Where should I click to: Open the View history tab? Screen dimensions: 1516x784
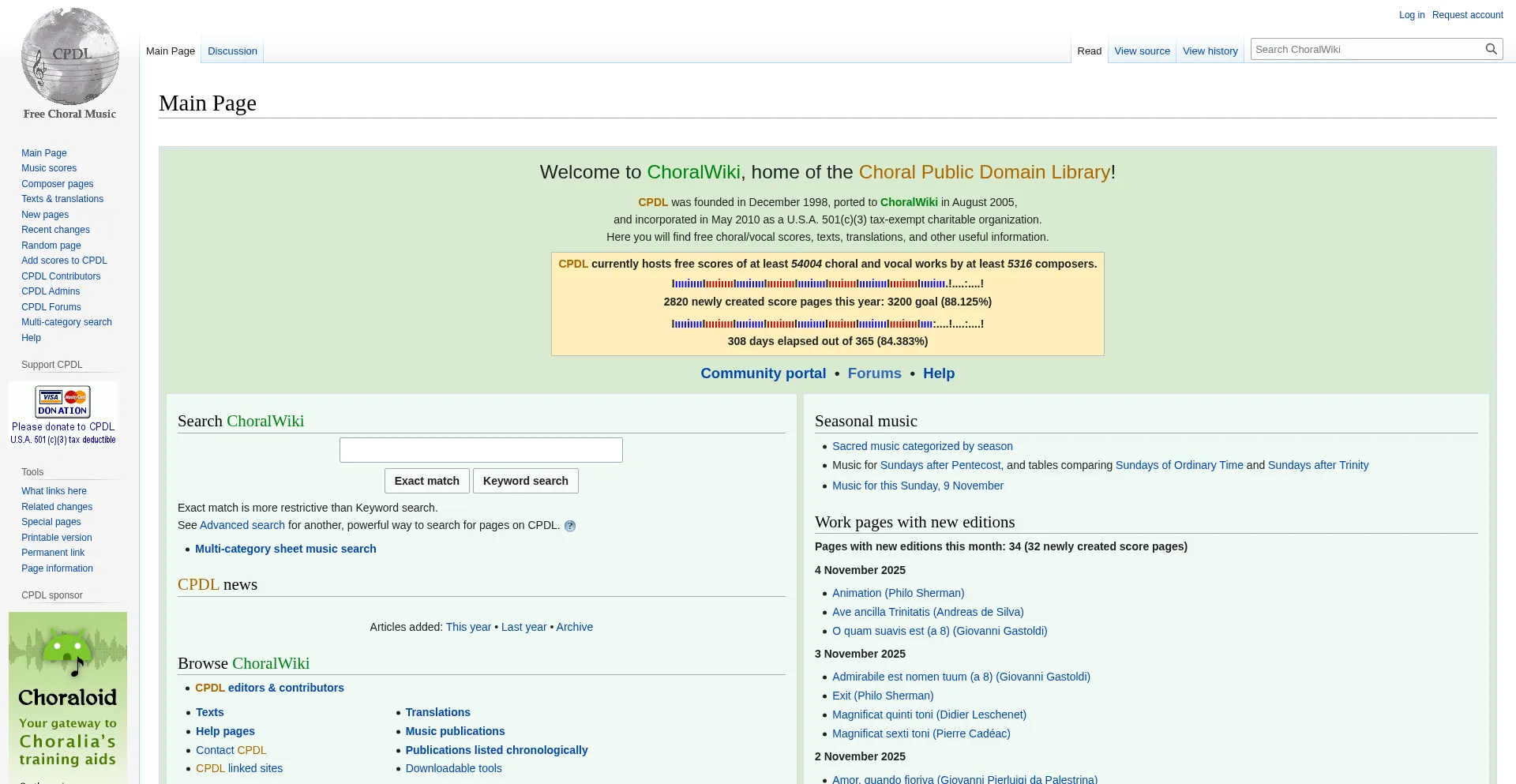(x=1210, y=51)
